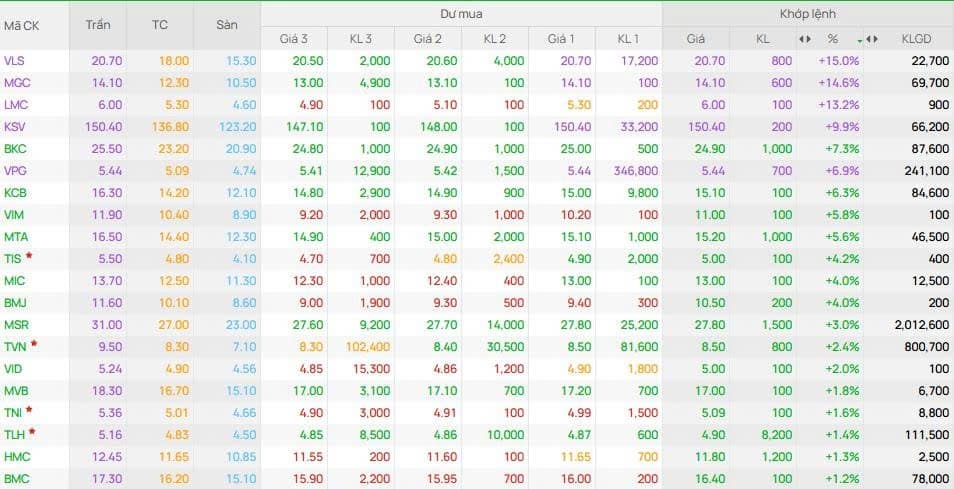
Task: Open the VLS stock symbol
Action: coord(15,61)
